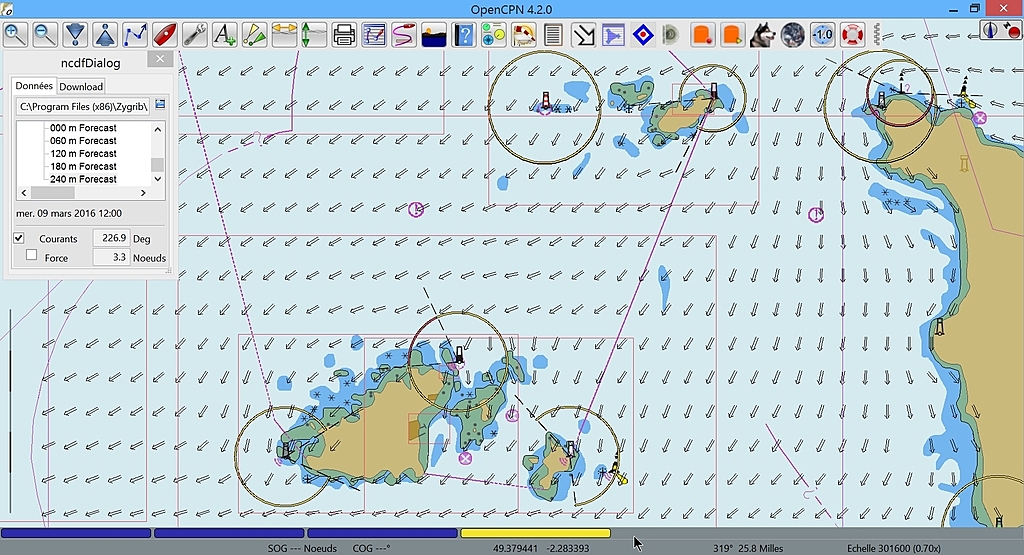Click the husky dog plugin icon

point(763,34)
